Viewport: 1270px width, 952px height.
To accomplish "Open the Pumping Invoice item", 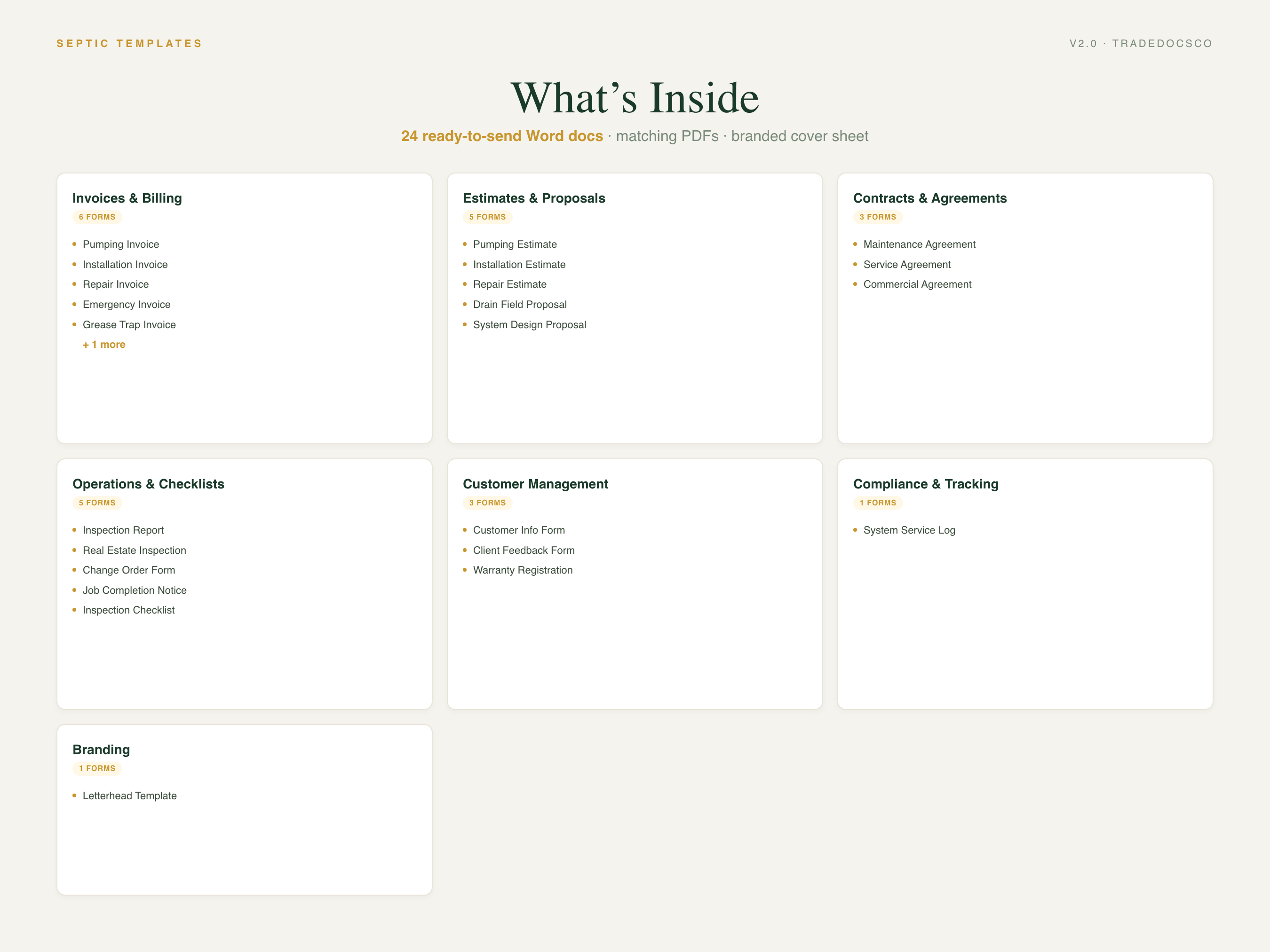I will [120, 244].
